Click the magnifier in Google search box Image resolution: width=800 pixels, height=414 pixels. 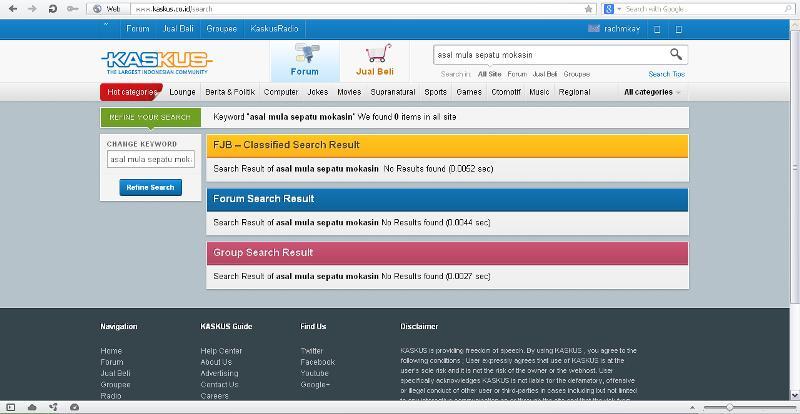tap(789, 9)
